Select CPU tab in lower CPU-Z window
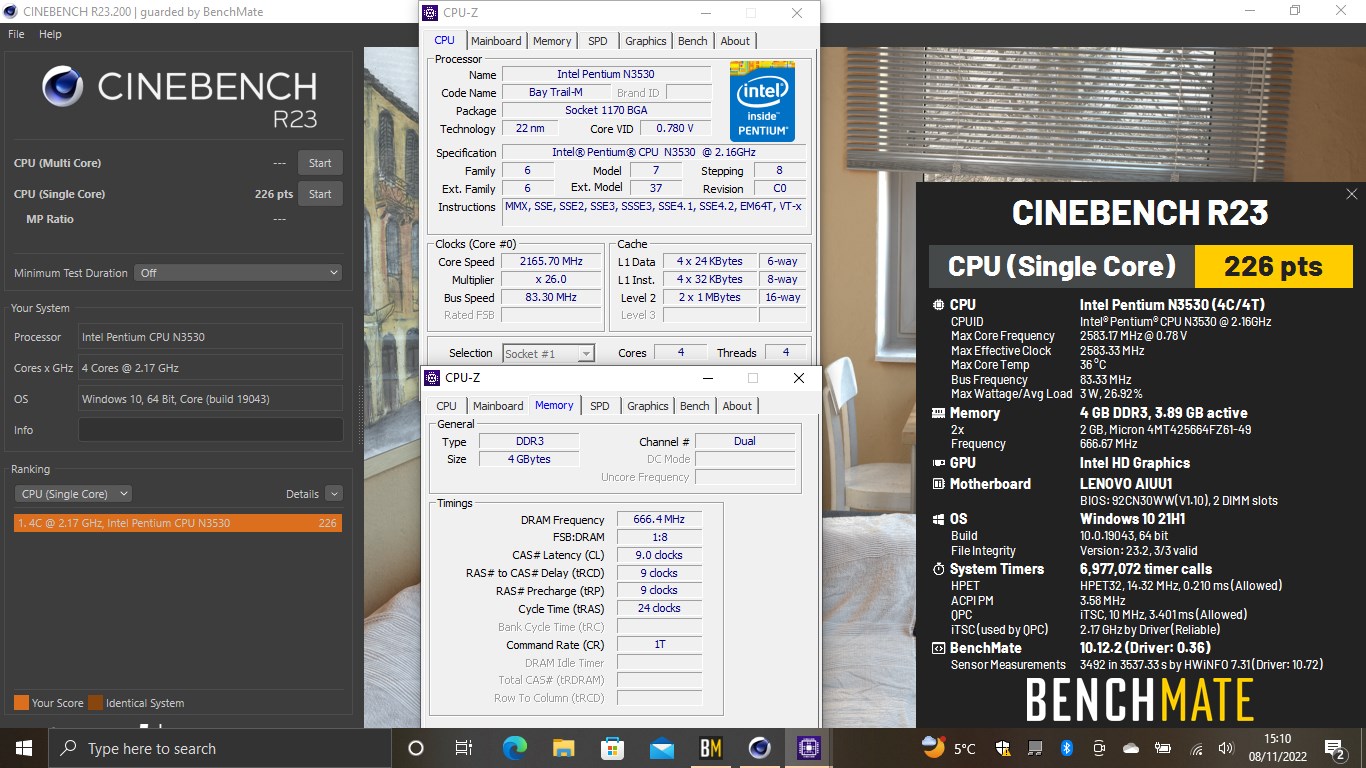This screenshot has width=1366, height=768. 446,406
